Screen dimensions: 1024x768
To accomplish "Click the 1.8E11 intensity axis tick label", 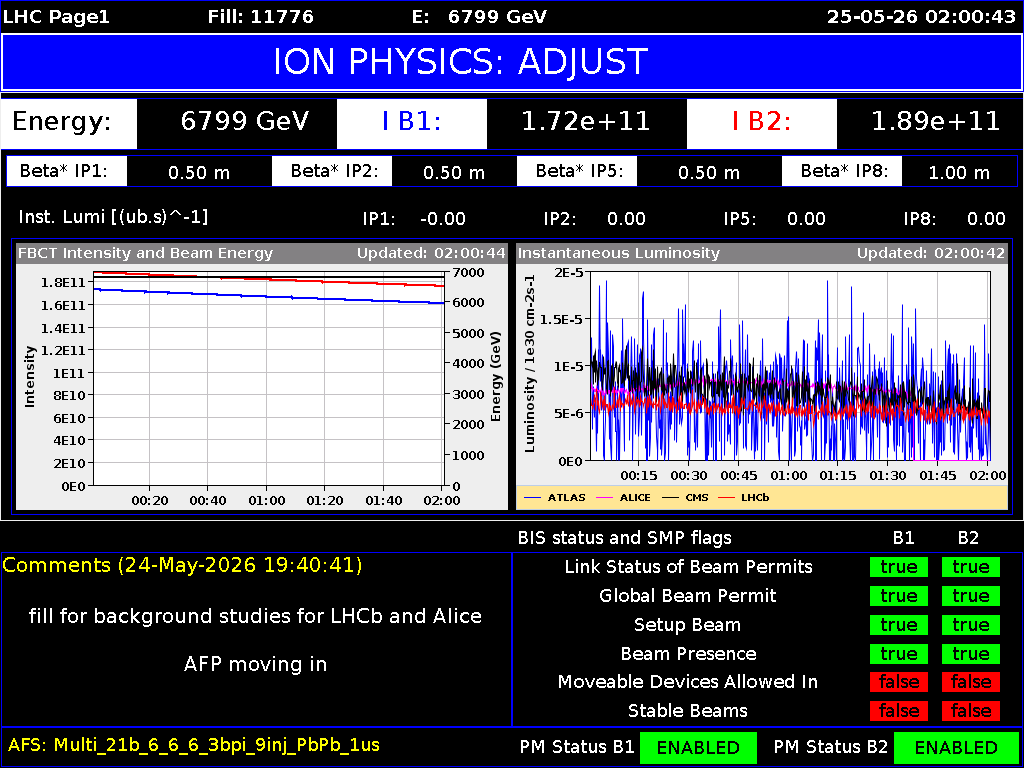I will coord(65,282).
